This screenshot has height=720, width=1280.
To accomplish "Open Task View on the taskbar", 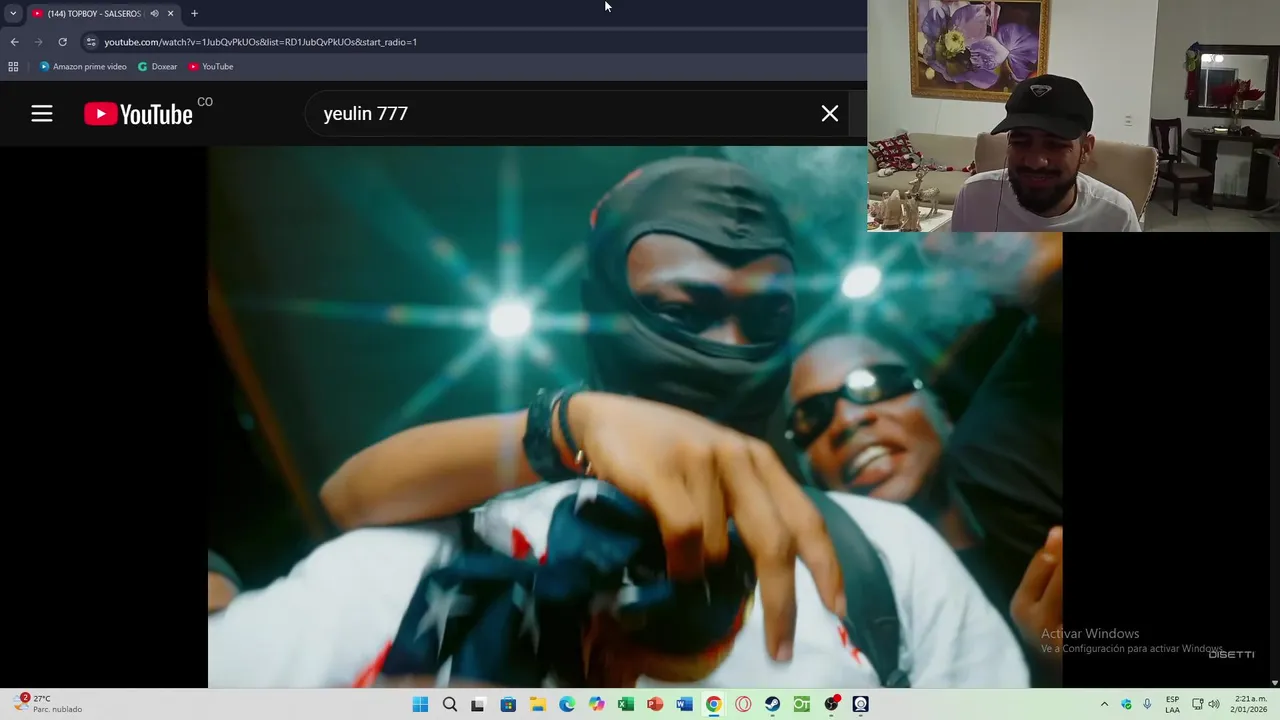I will (x=478, y=704).
